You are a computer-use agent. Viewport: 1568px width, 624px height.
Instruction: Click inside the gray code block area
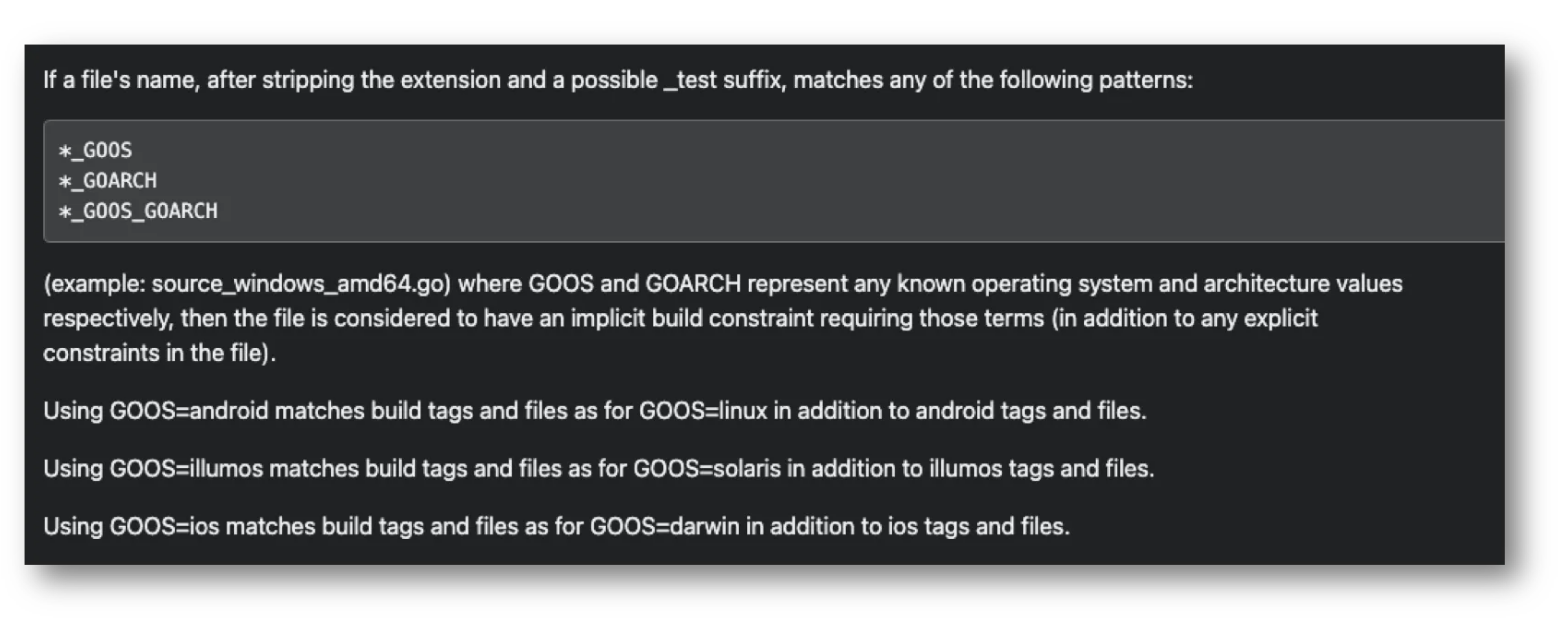click(x=773, y=181)
